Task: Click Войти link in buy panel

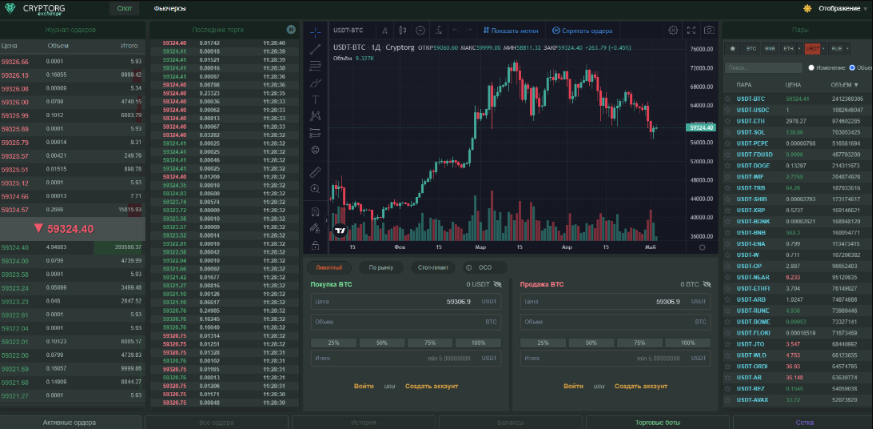Action: pos(364,386)
